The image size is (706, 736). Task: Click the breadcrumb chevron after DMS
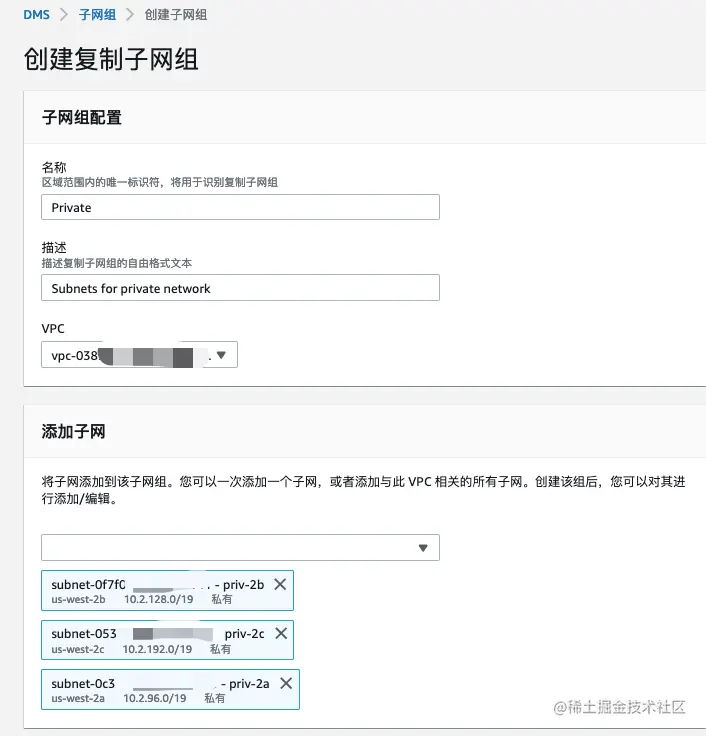(64, 15)
